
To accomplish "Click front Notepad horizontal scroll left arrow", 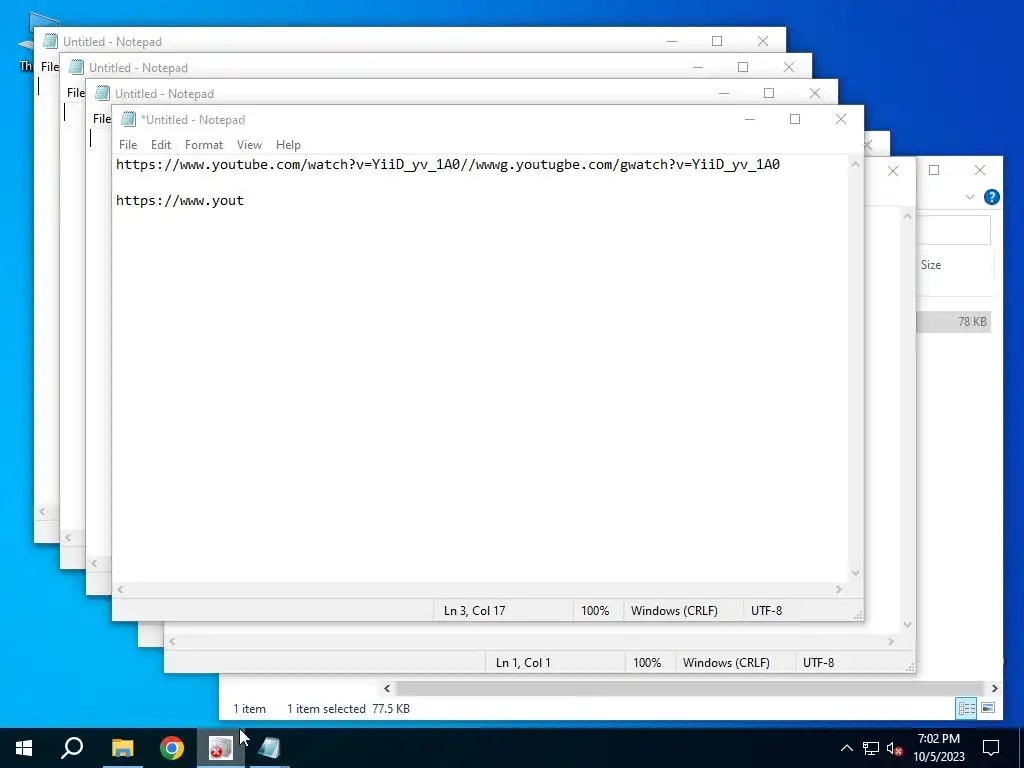I will click(120, 589).
